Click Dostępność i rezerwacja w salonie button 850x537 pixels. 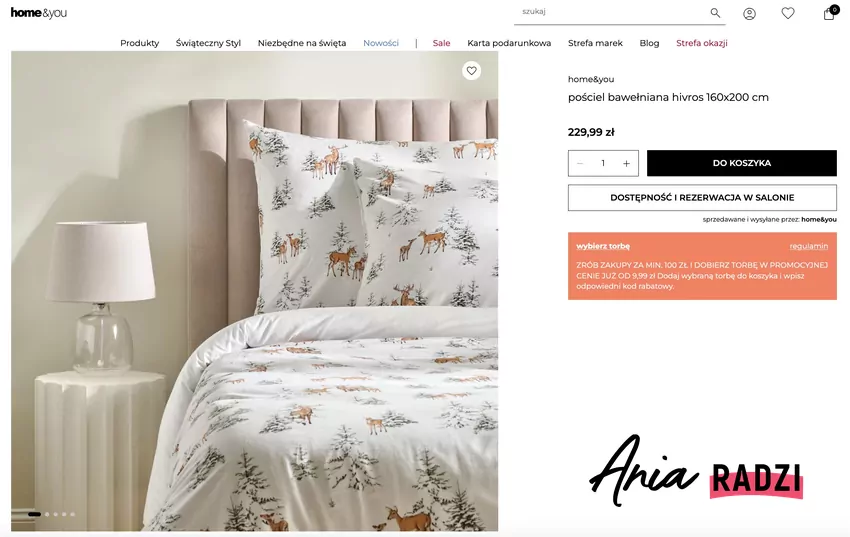tap(702, 198)
